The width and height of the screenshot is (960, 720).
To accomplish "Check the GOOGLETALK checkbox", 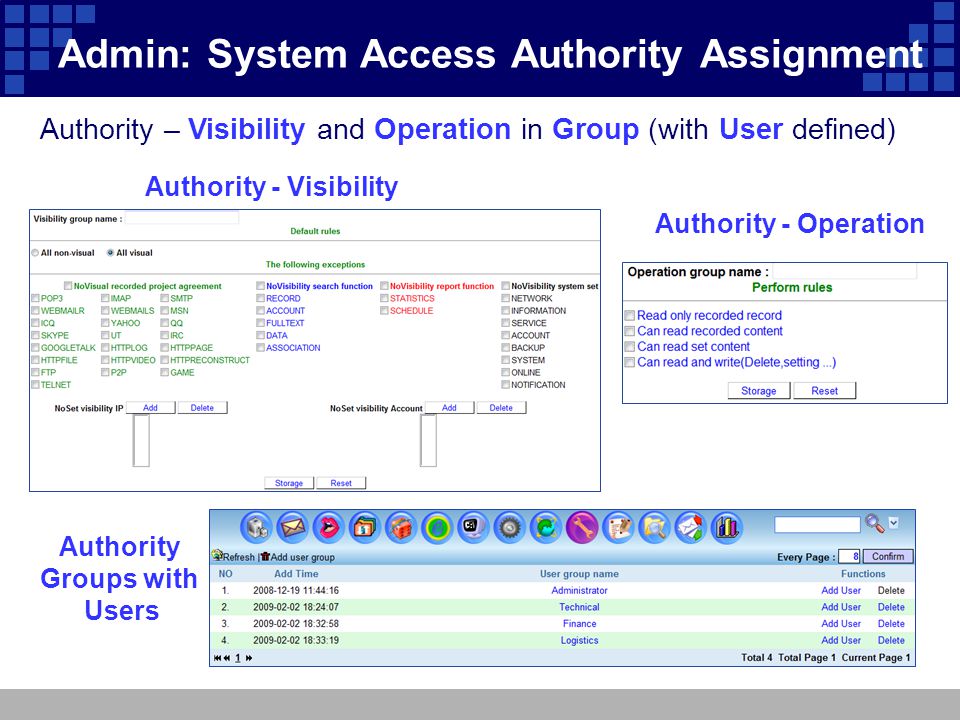I will 36,348.
